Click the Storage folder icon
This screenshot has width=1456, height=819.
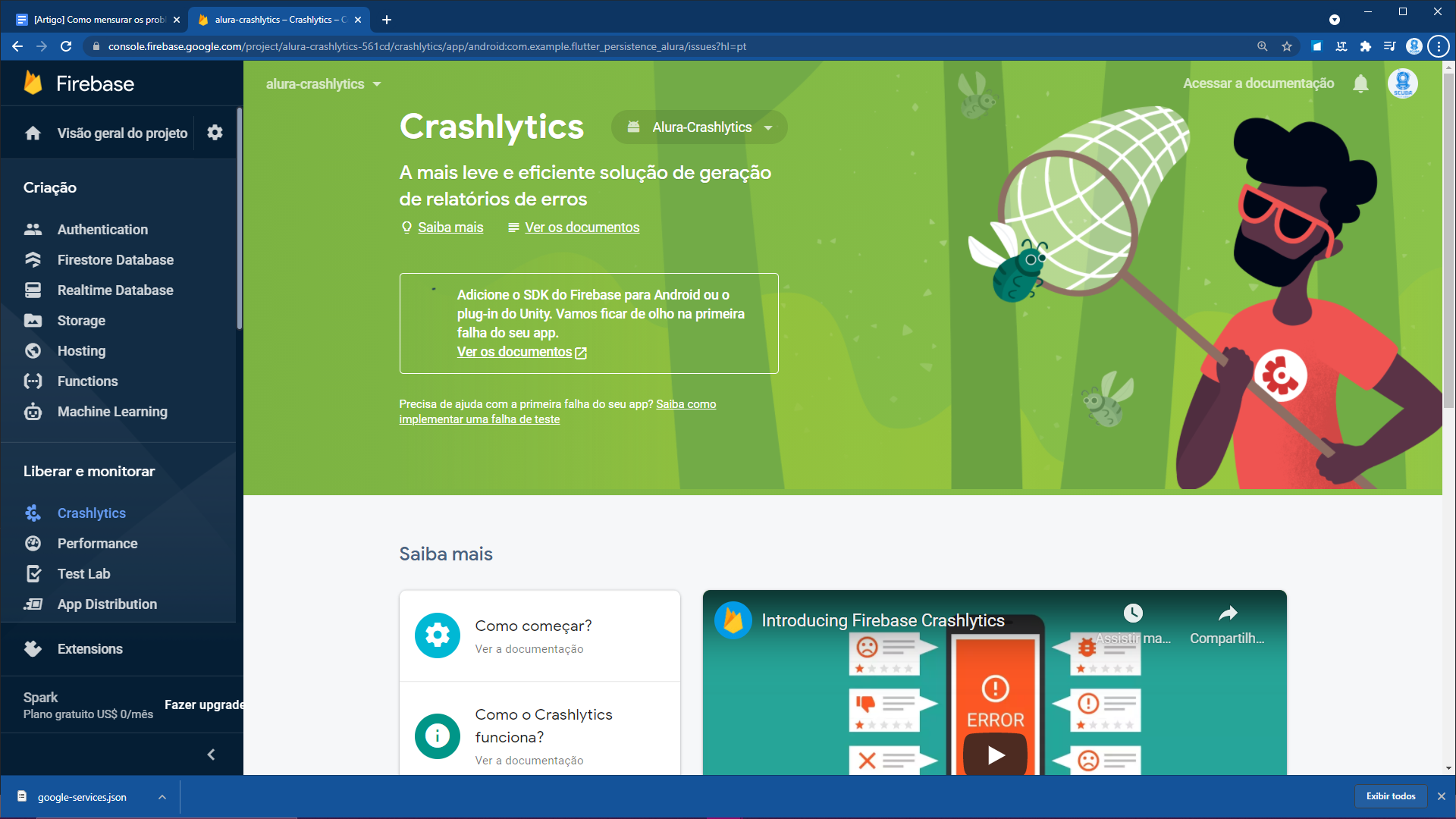point(33,320)
